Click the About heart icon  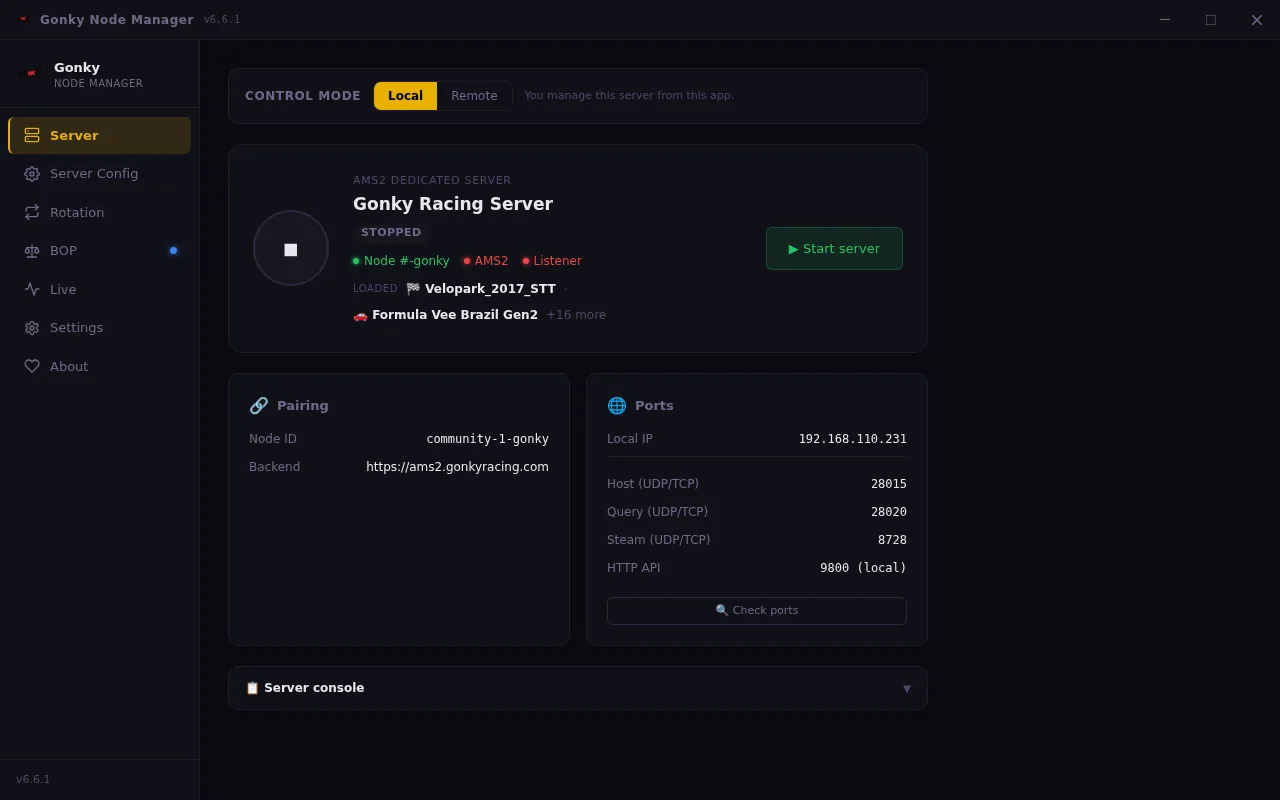pyautogui.click(x=32, y=366)
